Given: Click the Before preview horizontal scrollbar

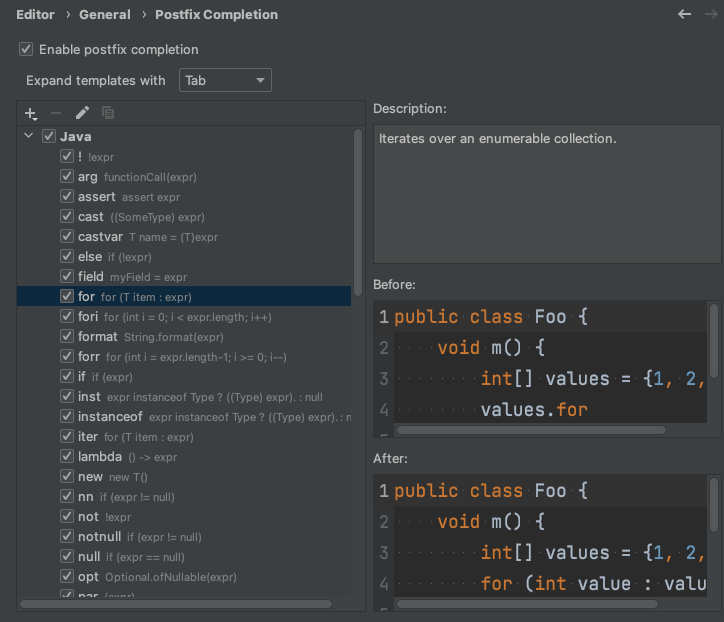Looking at the screenshot, I should point(530,429).
